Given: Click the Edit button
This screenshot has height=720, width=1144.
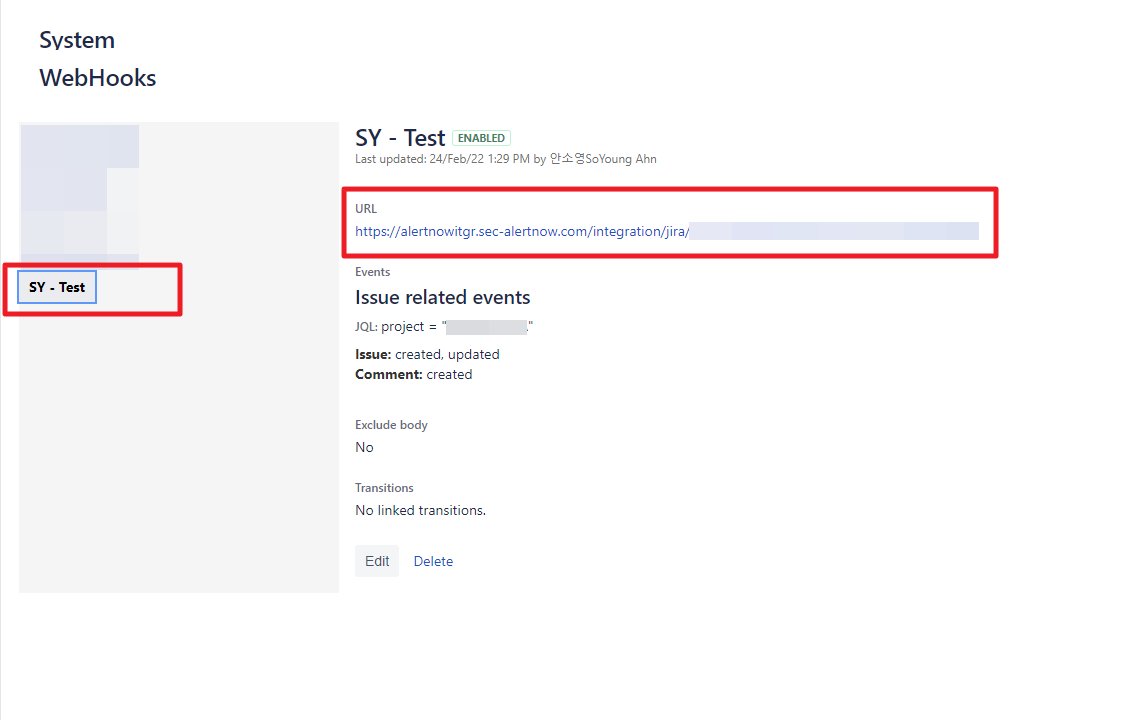Looking at the screenshot, I should [x=377, y=561].
